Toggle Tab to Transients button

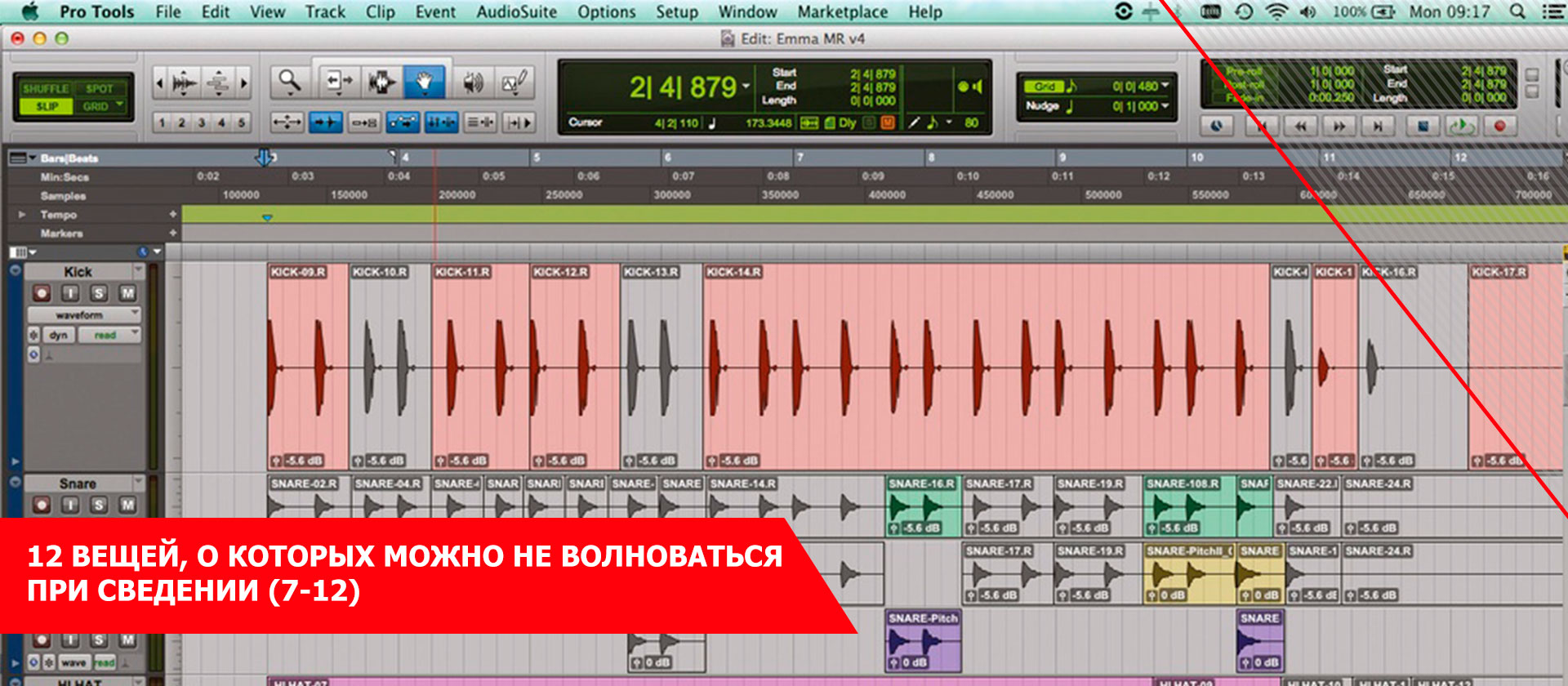tap(325, 123)
